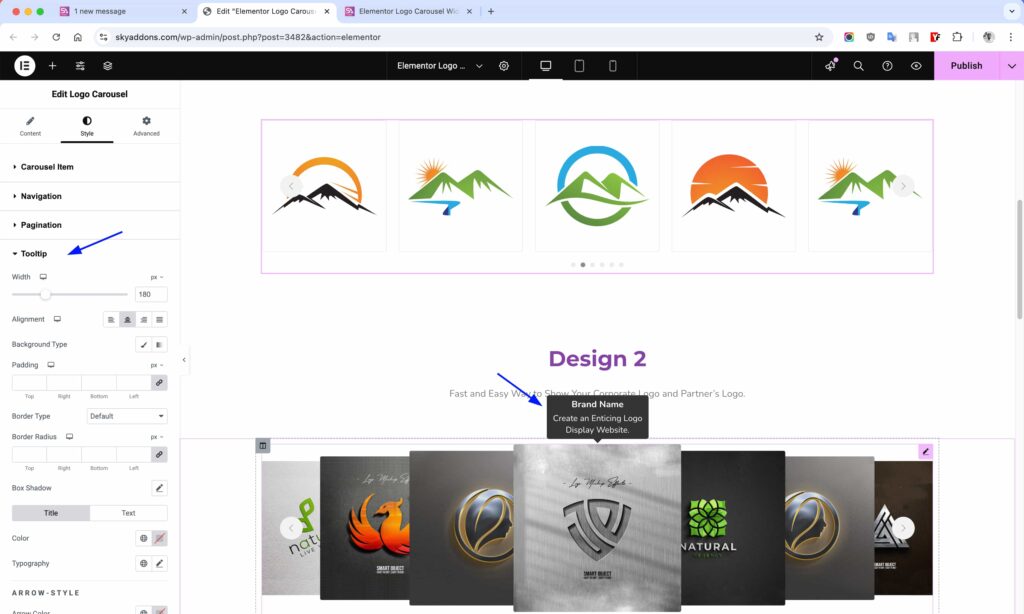This screenshot has width=1024, height=614.
Task: Click the phoenix logo slide
Action: point(364,528)
